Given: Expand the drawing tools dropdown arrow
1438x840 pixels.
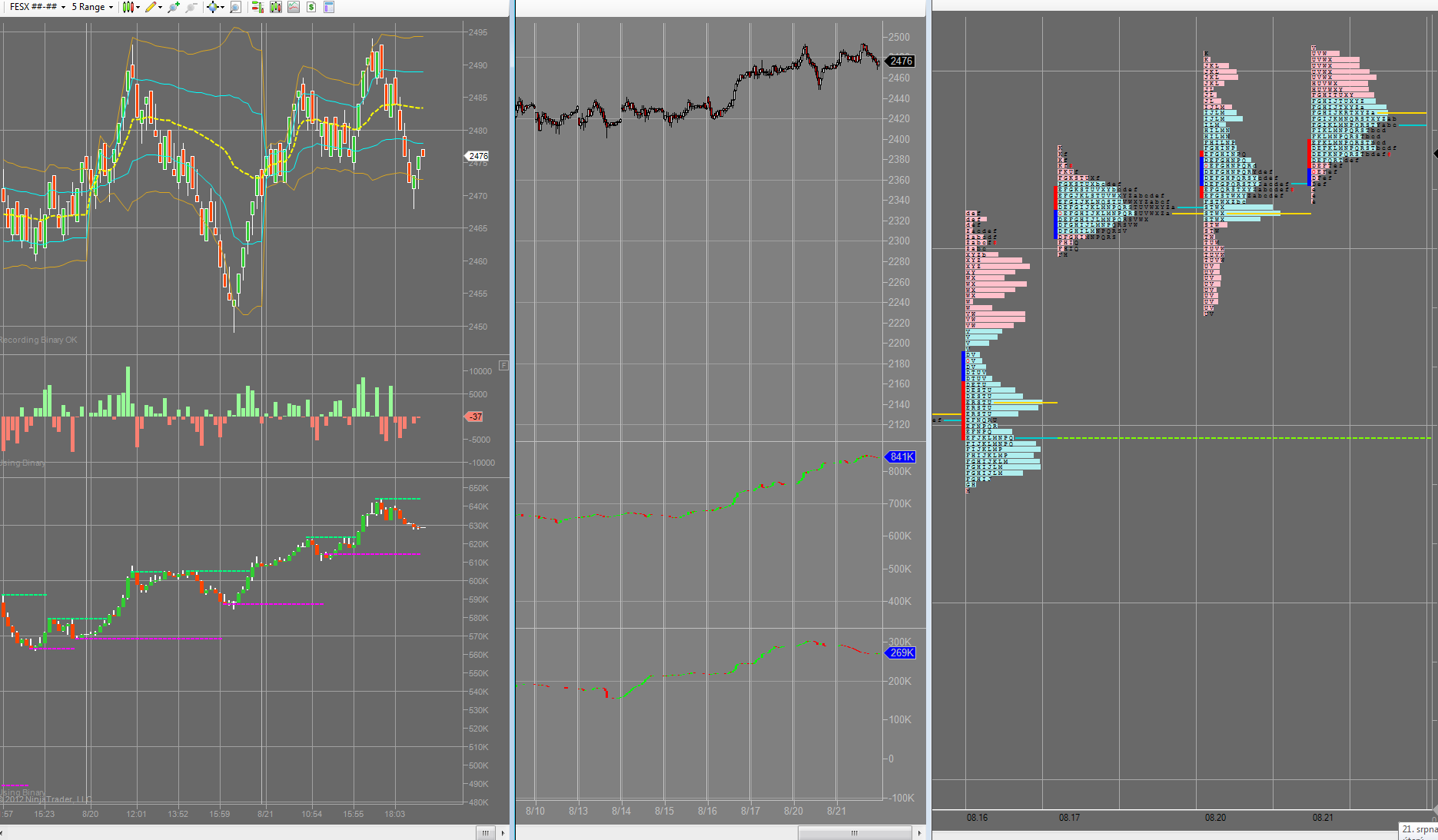Looking at the screenshot, I should [x=161, y=8].
